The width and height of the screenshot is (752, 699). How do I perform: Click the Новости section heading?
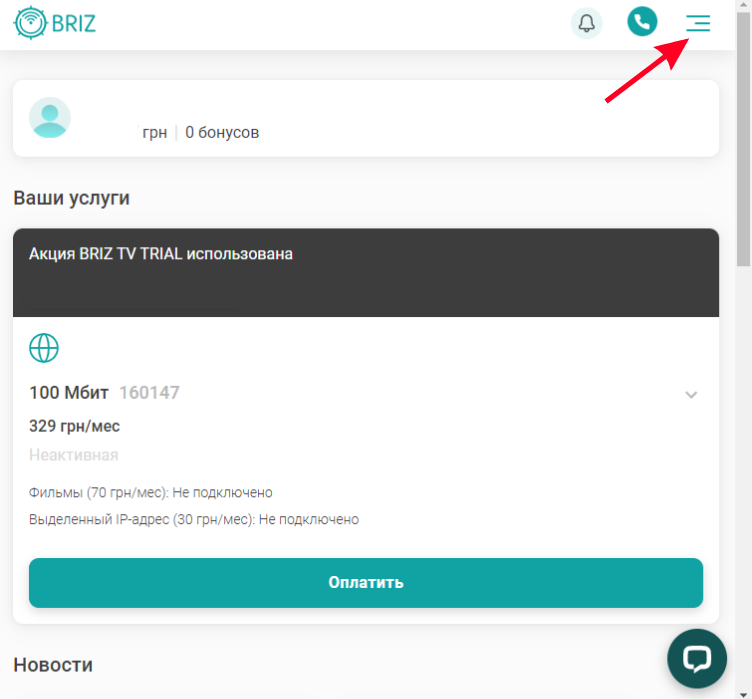53,665
